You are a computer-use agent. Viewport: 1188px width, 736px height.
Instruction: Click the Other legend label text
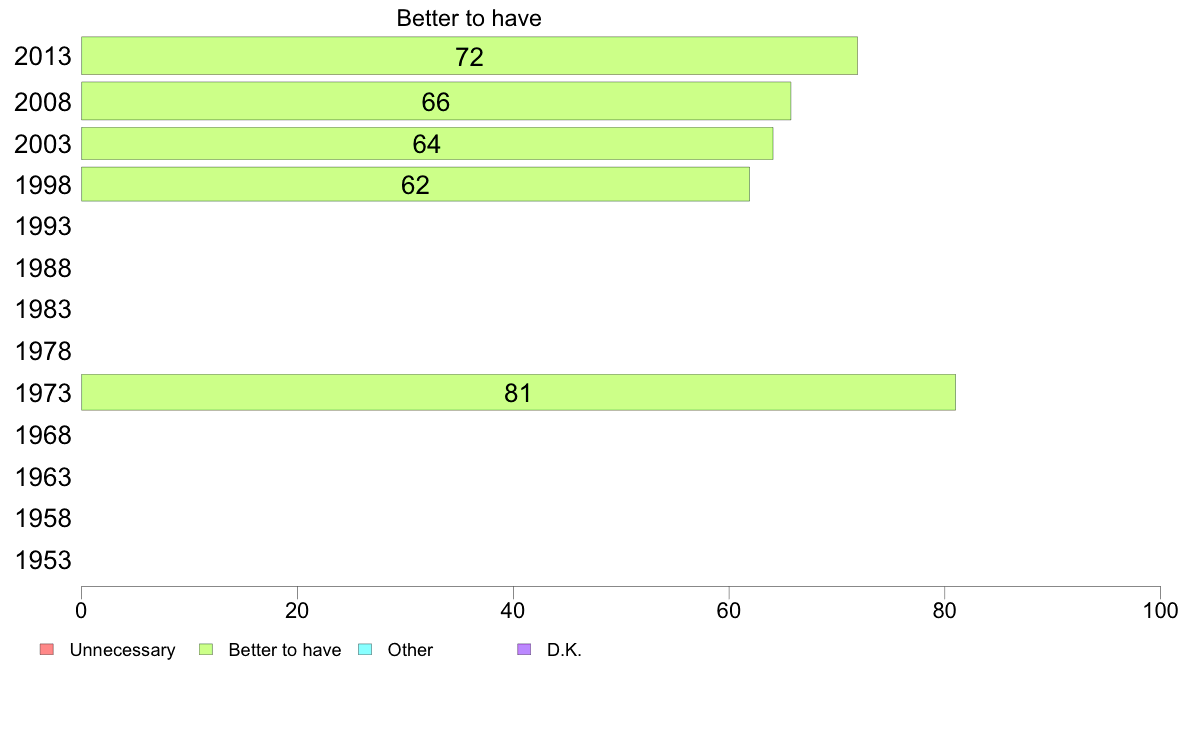pyautogui.click(x=410, y=650)
